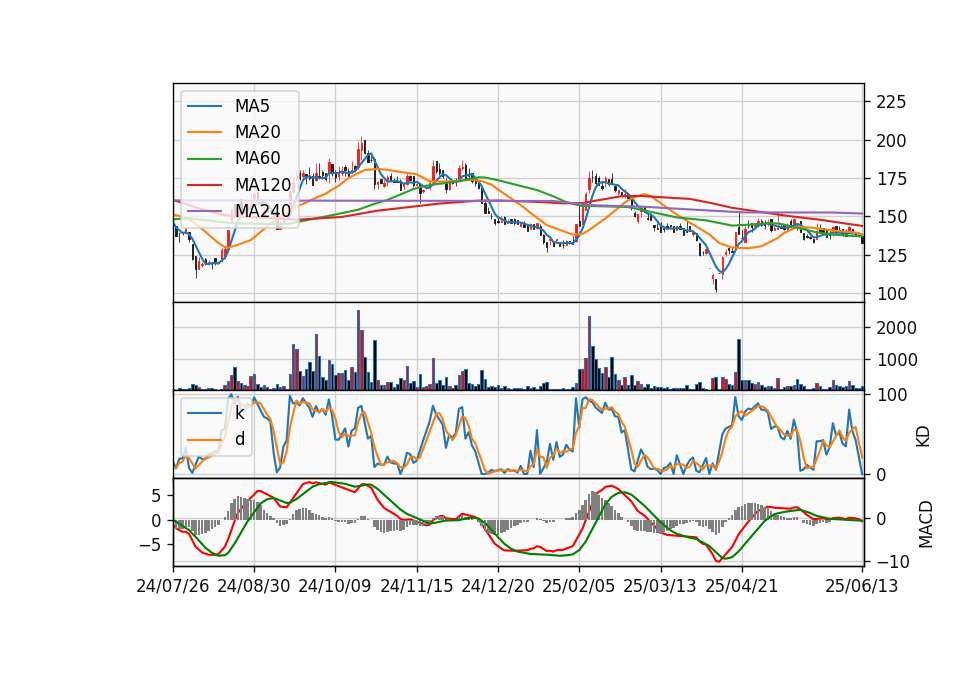Click the 25/04/21 date axis label
This screenshot has width=960, height=690.
click(x=741, y=586)
